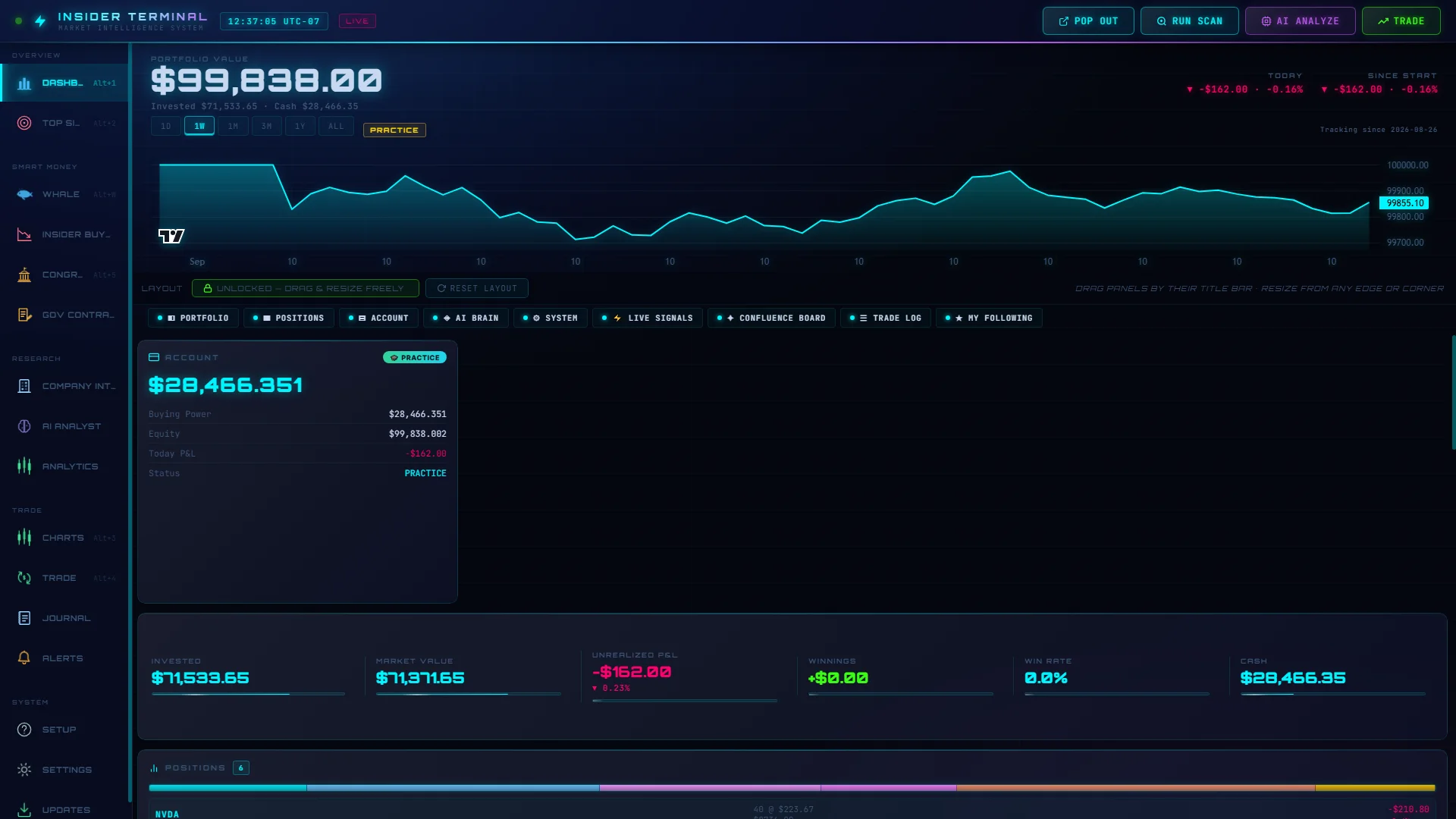Click the positions allocation color bar
Viewport: 1456px width, 819px height.
pyautogui.click(x=792, y=788)
